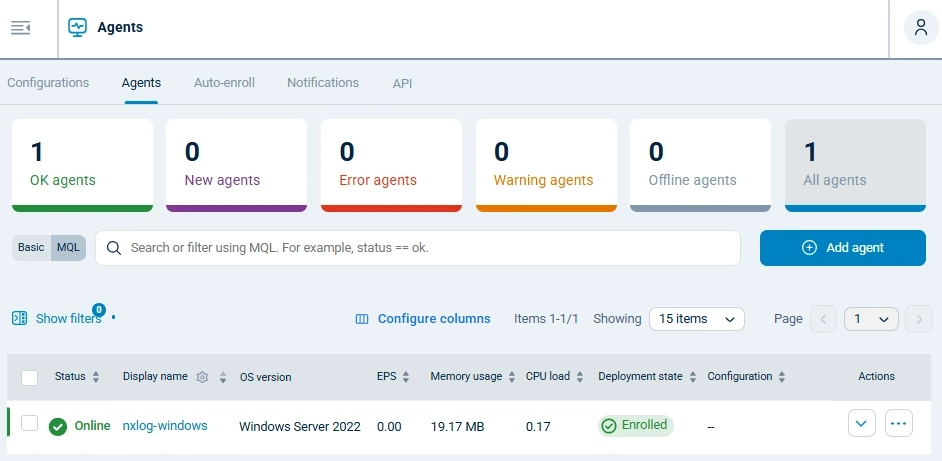Switch to the API tab
942x461 pixels.
click(x=402, y=84)
